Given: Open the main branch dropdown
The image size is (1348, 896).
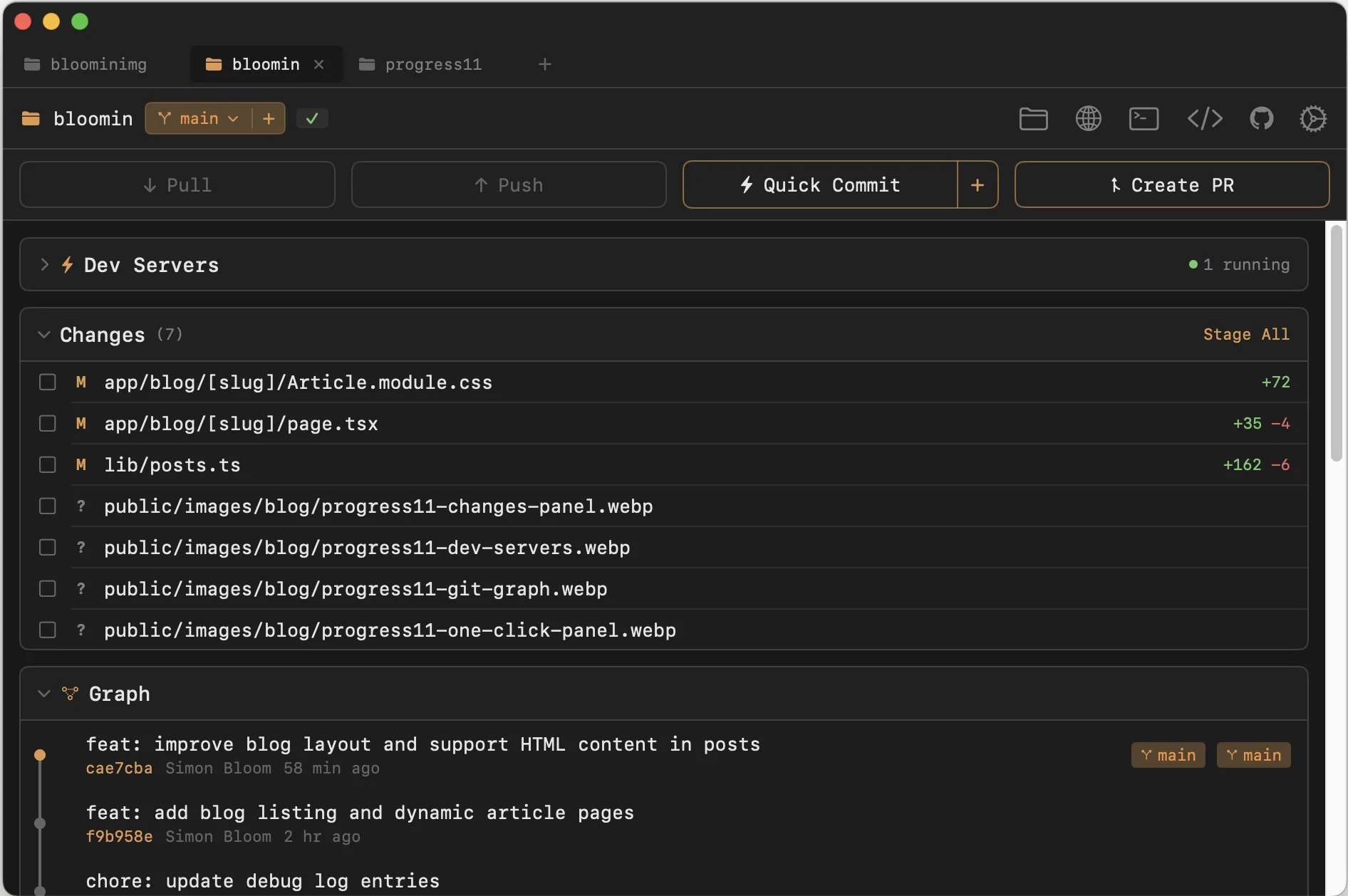Looking at the screenshot, I should [202, 118].
